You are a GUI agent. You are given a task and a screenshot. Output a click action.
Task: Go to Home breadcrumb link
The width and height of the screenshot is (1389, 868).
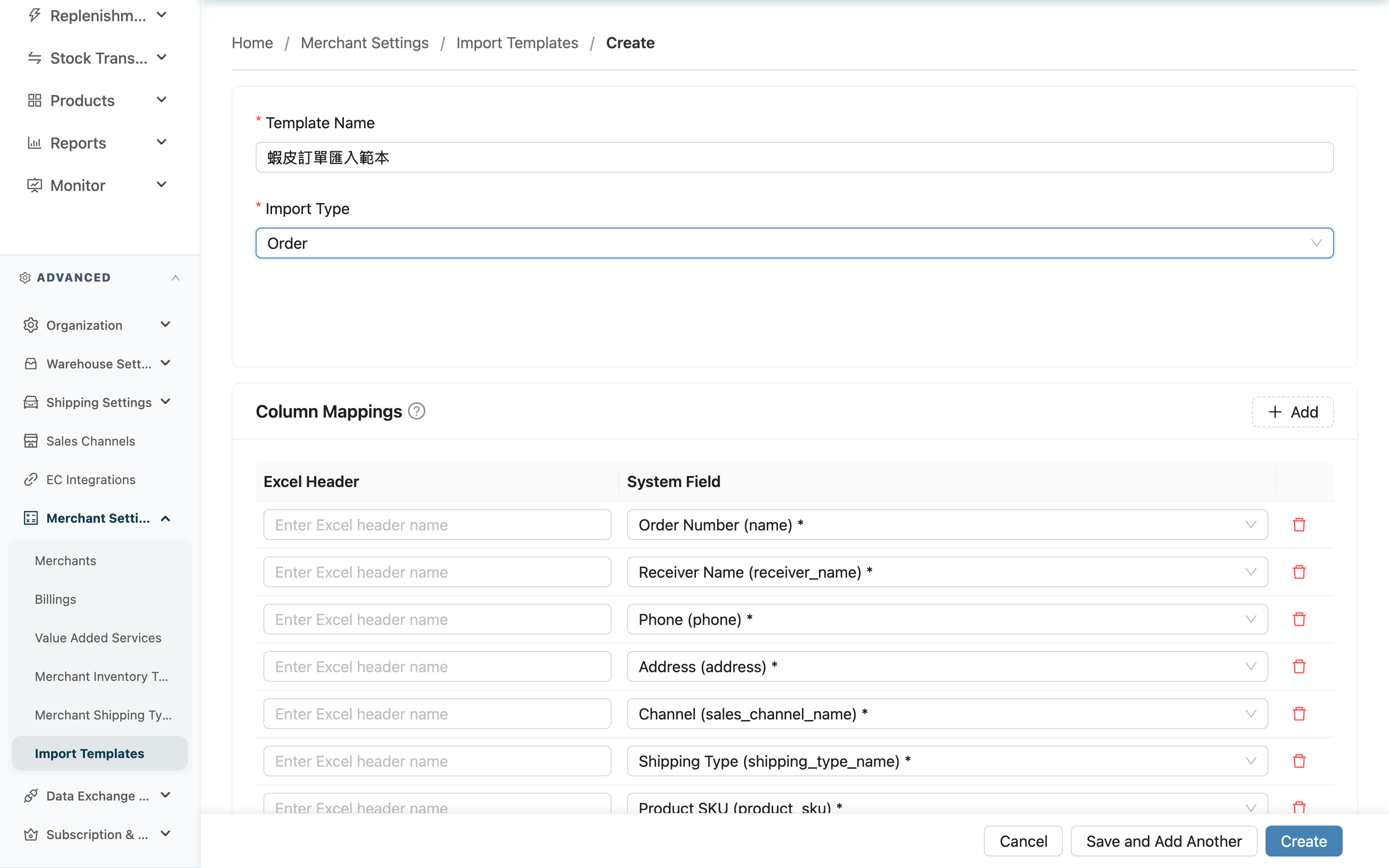tap(253, 42)
